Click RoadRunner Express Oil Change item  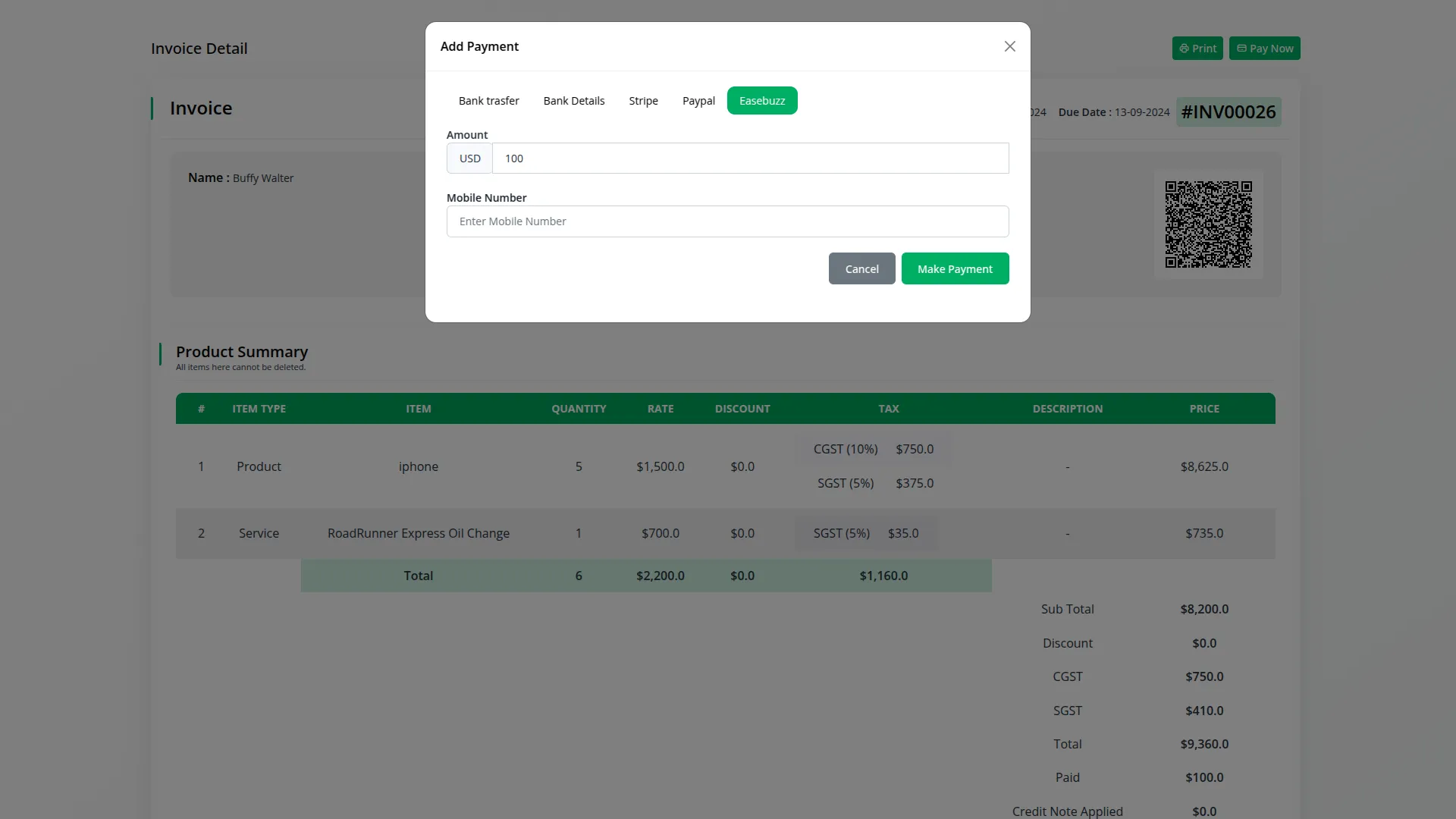[x=418, y=533]
